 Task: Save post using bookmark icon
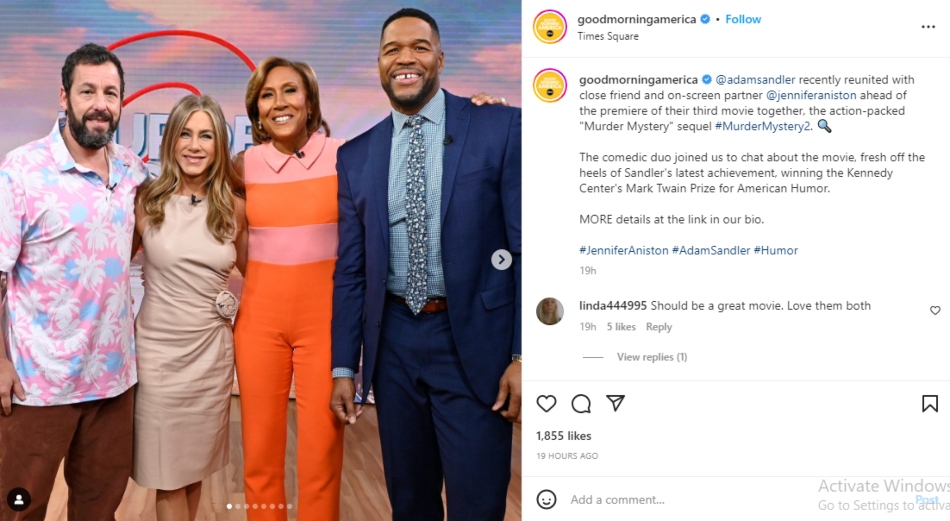930,403
